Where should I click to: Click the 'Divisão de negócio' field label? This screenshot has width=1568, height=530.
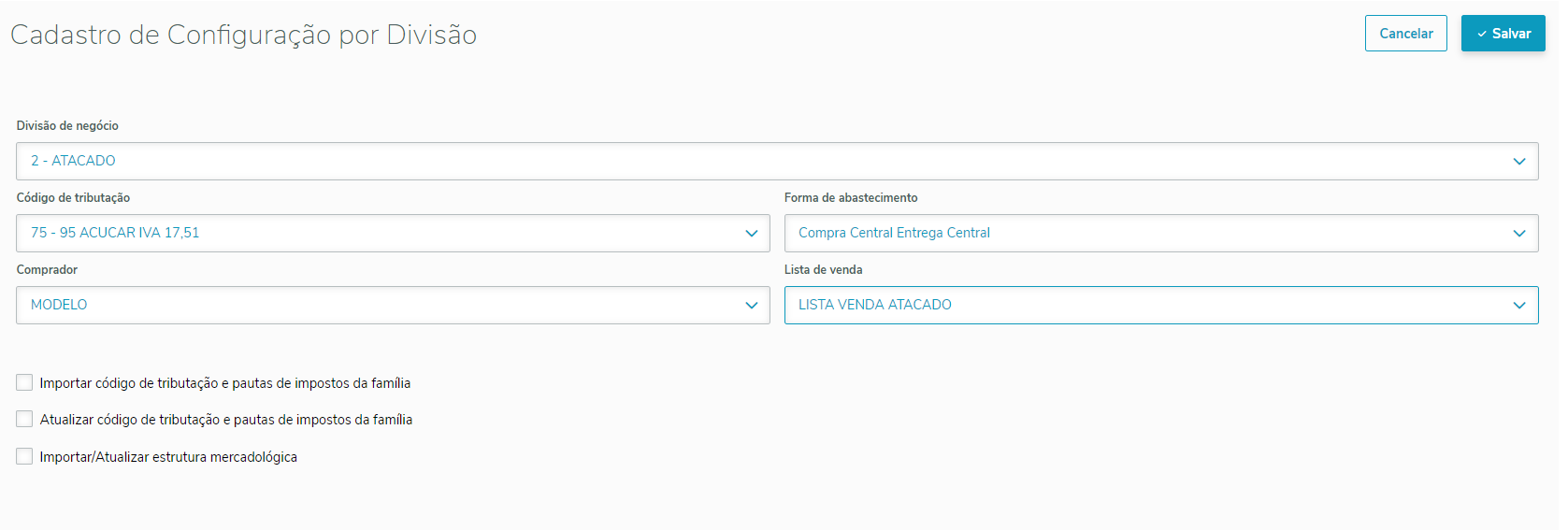67,126
